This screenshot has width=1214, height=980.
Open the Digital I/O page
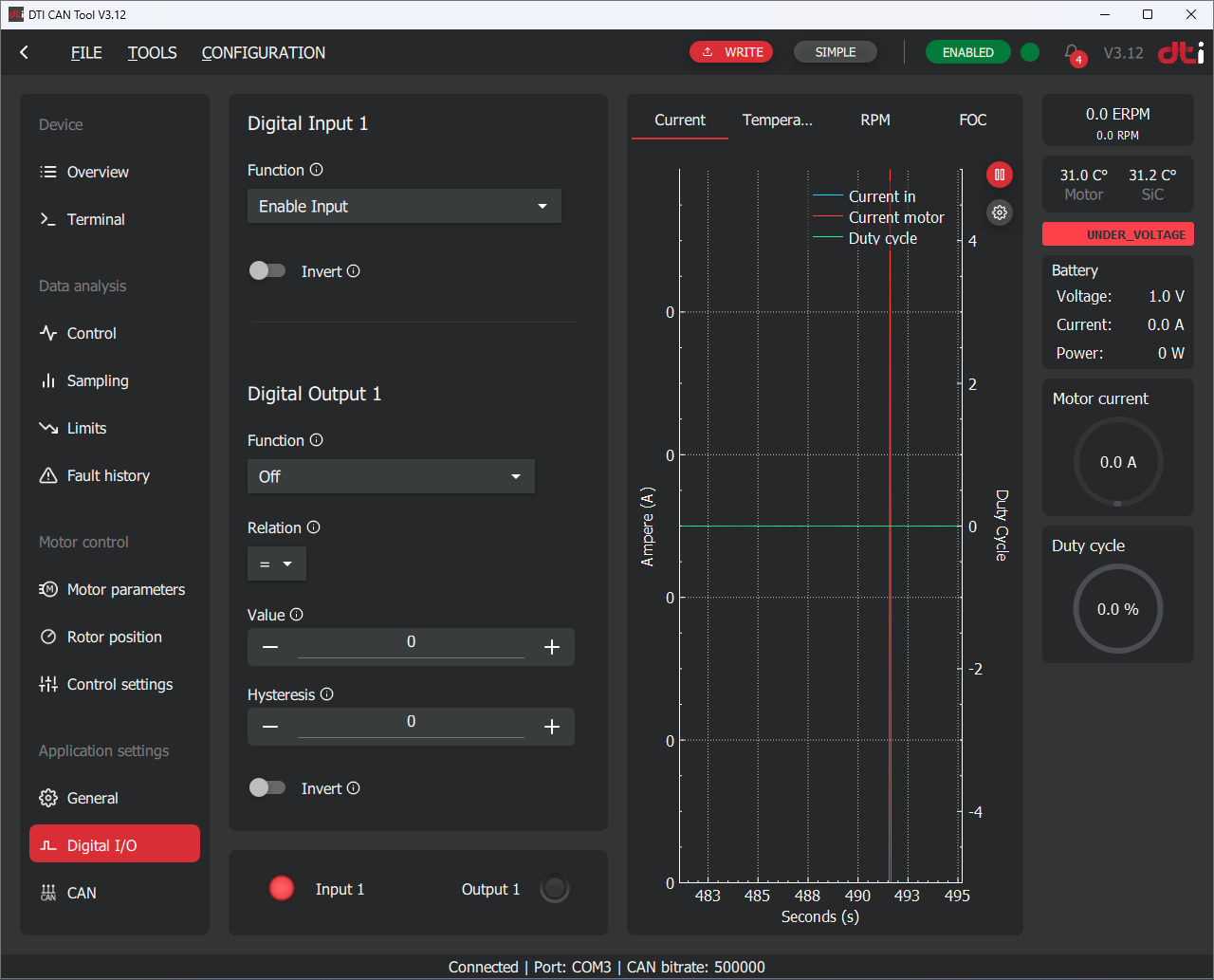115,844
